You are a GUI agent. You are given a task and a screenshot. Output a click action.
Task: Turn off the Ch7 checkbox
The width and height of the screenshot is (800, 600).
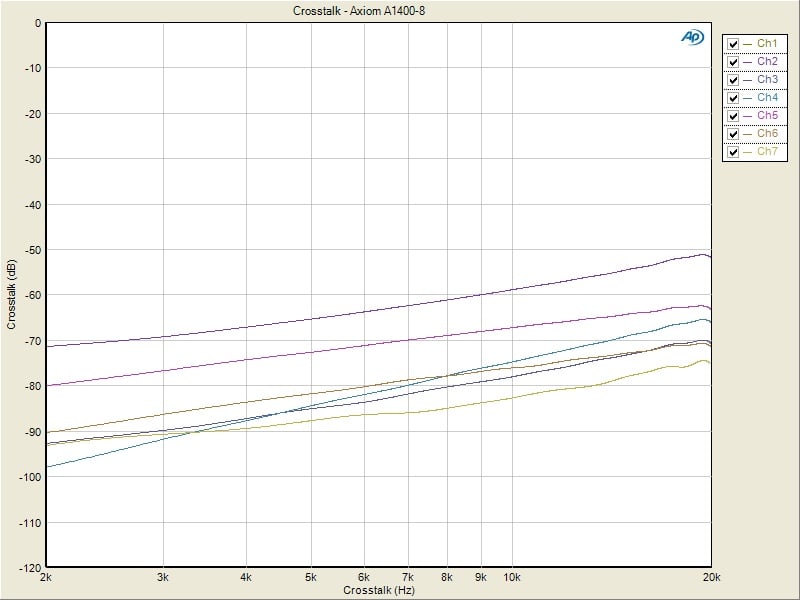pyautogui.click(x=734, y=152)
